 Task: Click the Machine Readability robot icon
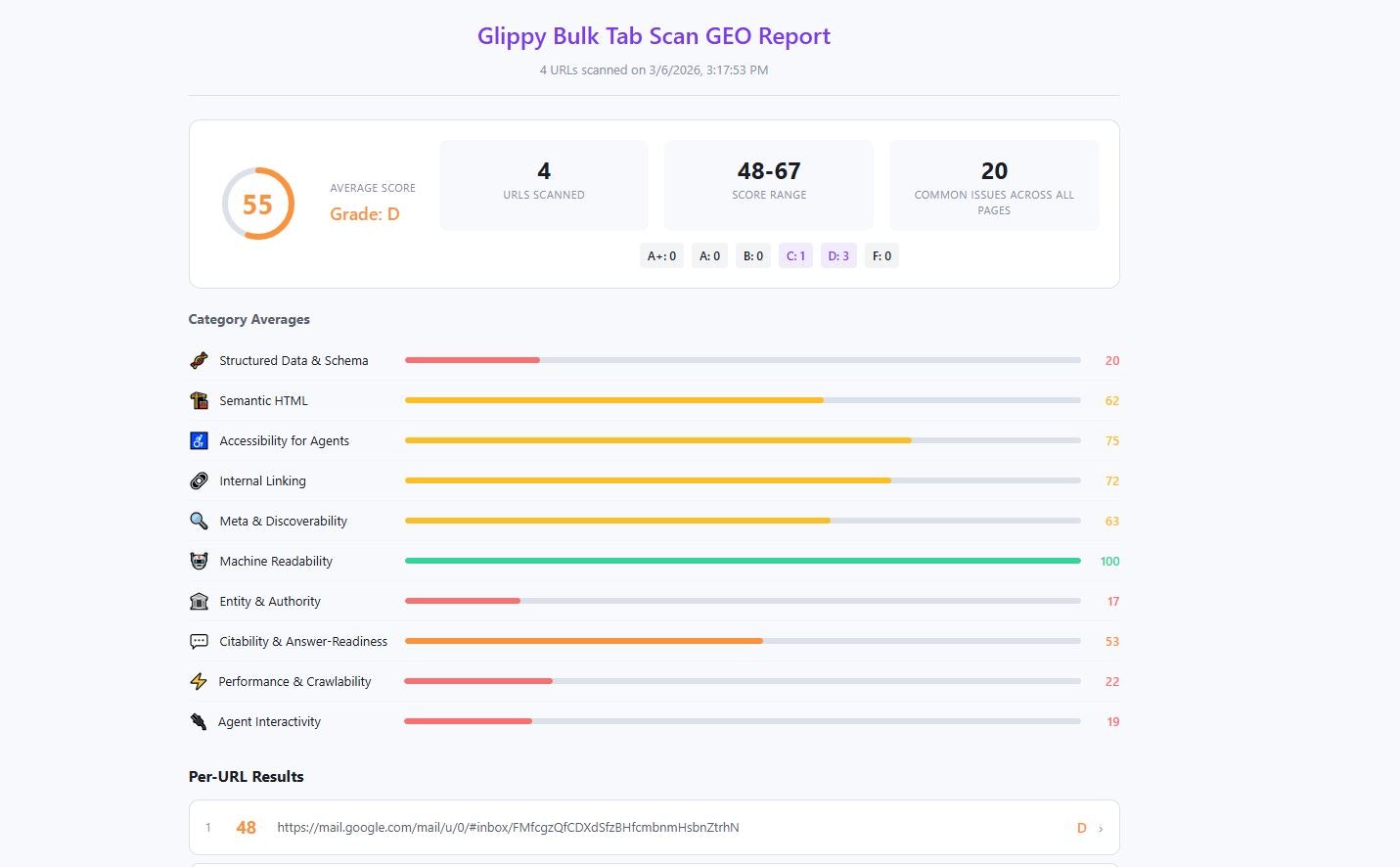199,561
